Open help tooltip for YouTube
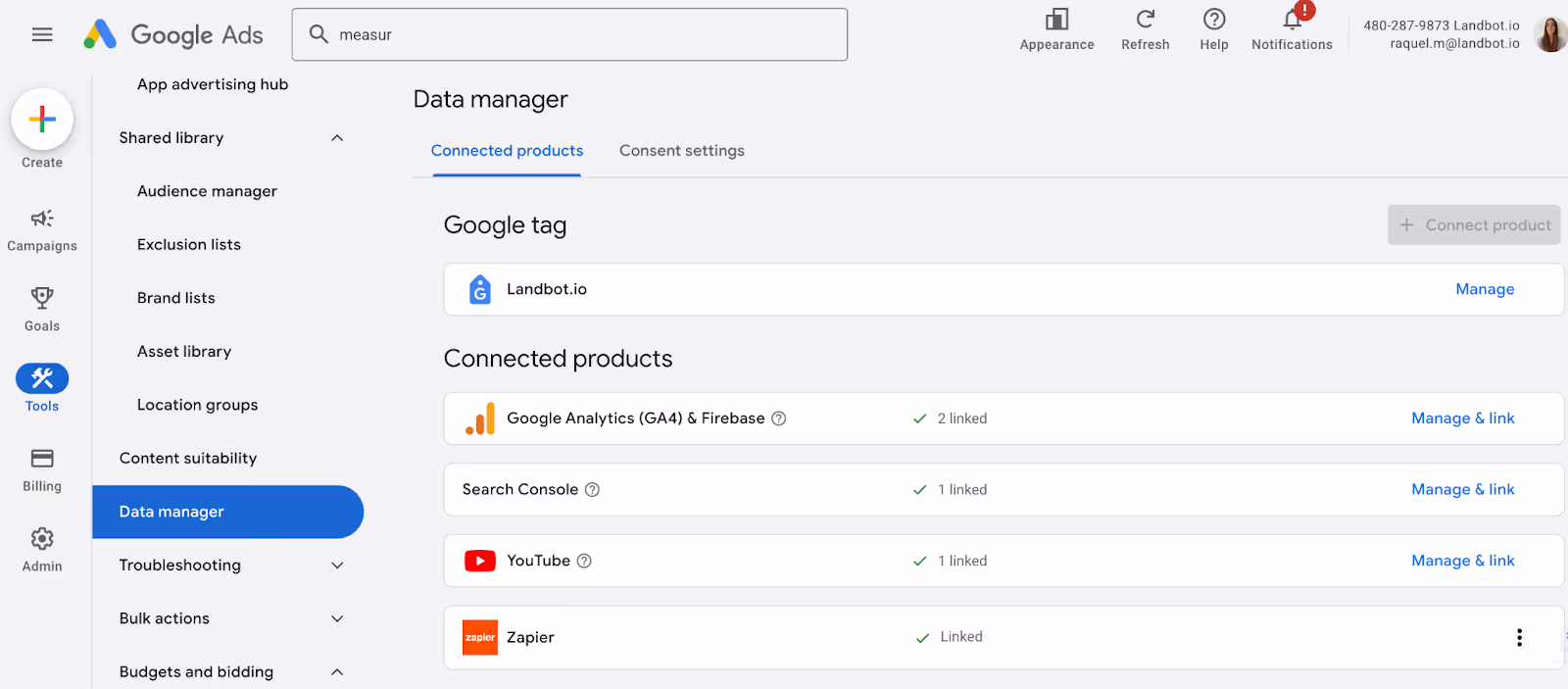 click(x=584, y=561)
